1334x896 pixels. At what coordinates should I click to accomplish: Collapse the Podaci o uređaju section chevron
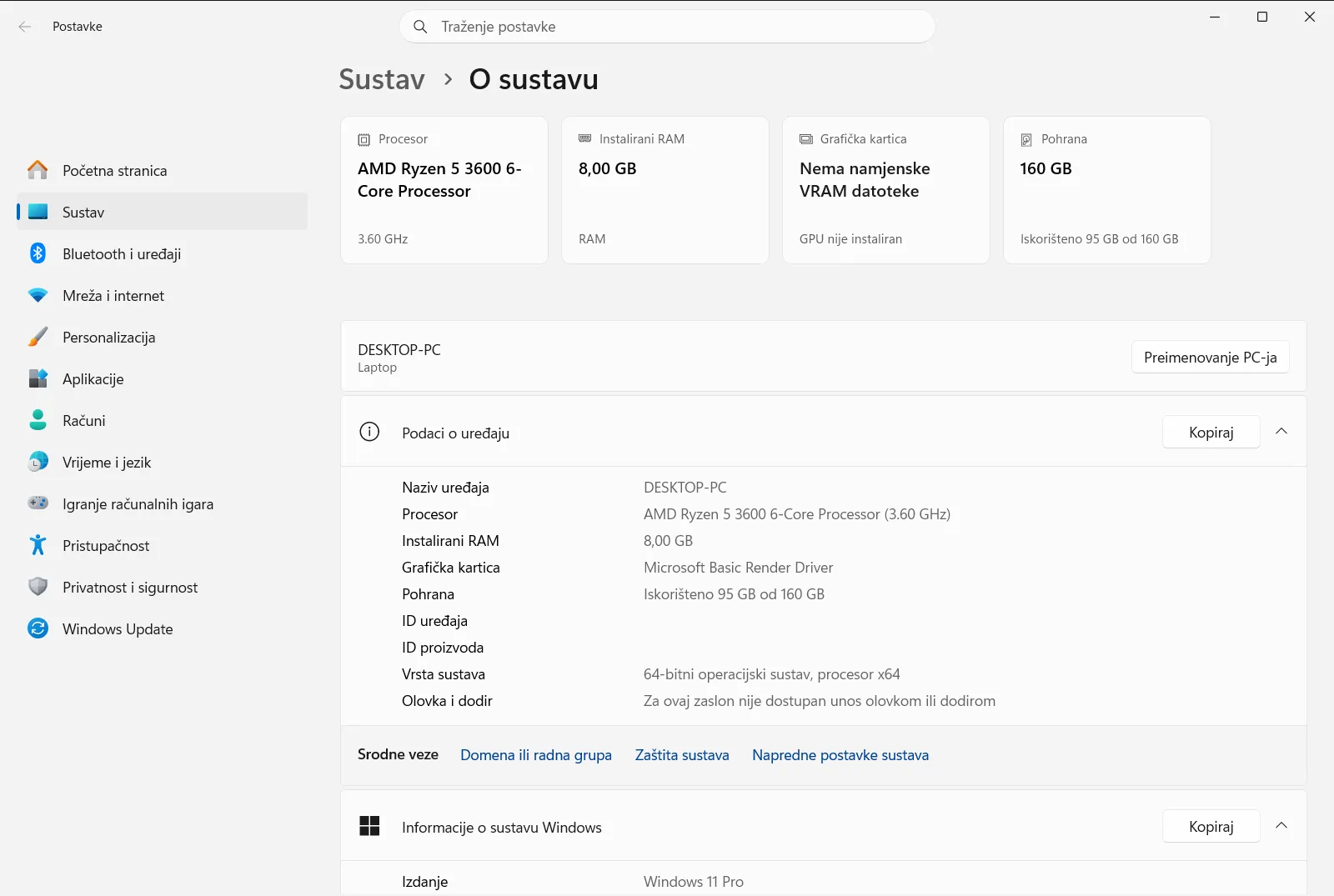coord(1281,432)
